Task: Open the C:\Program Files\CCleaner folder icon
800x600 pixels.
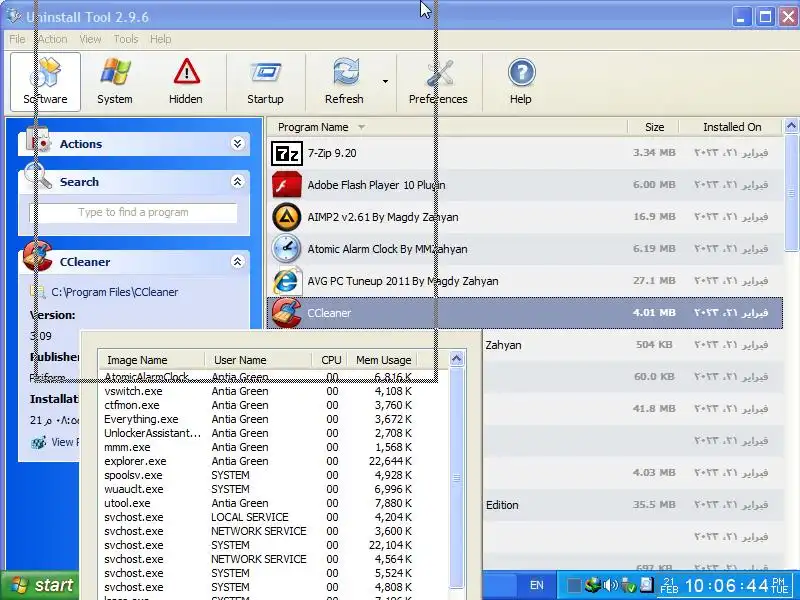Action: click(x=38, y=292)
